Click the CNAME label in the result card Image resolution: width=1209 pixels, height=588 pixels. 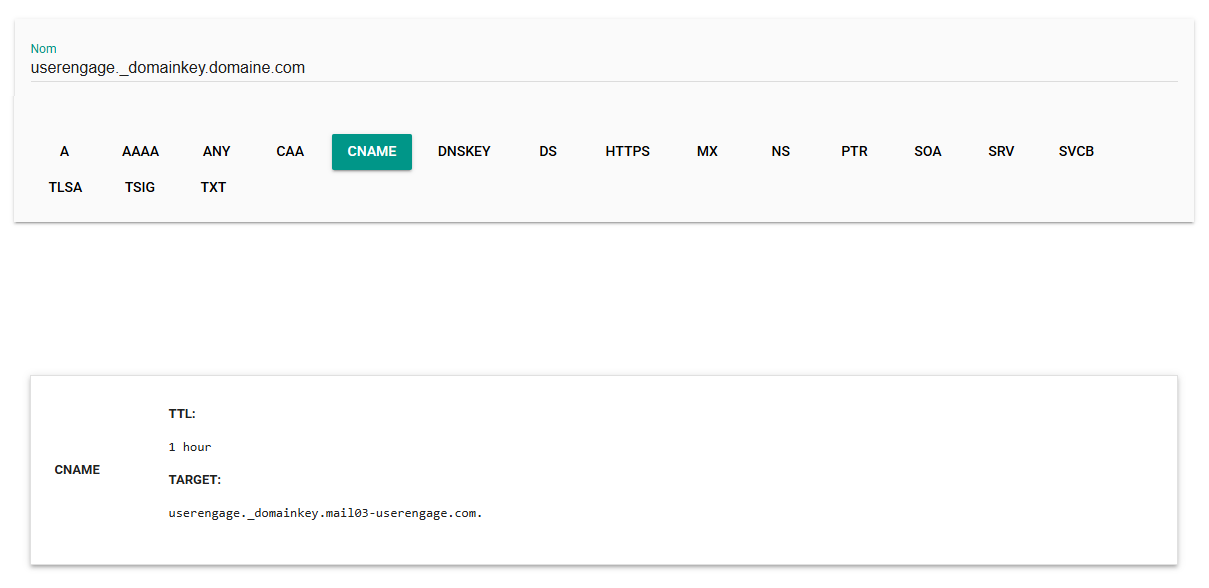point(77,470)
